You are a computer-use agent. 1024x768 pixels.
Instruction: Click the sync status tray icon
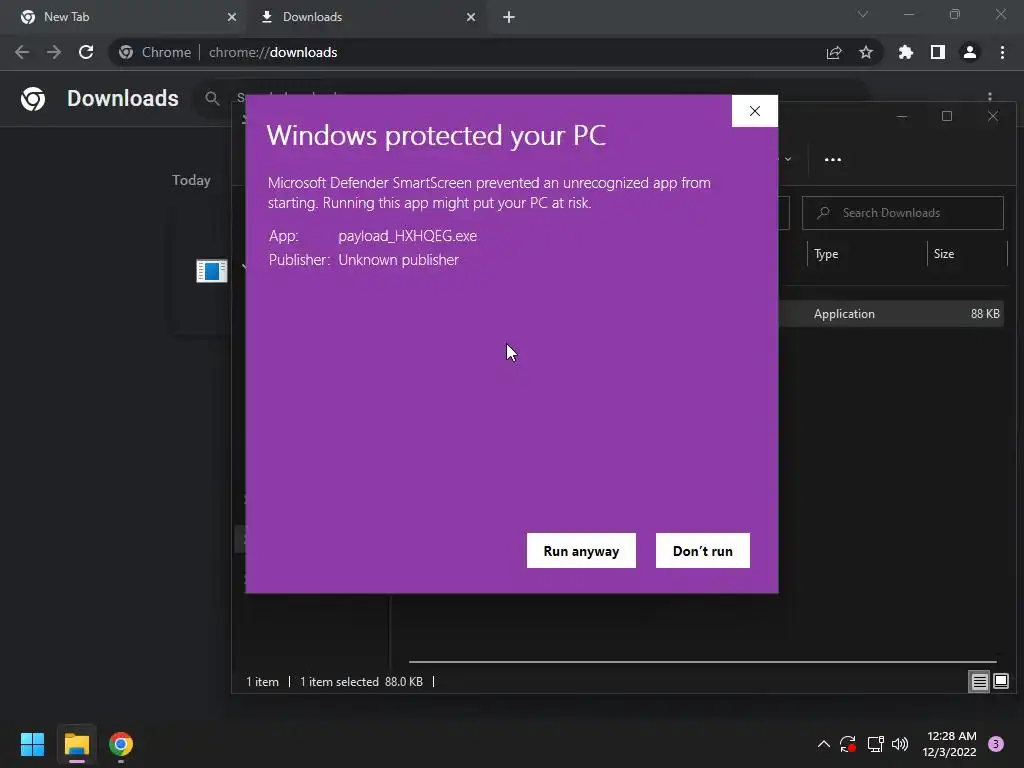click(x=848, y=744)
